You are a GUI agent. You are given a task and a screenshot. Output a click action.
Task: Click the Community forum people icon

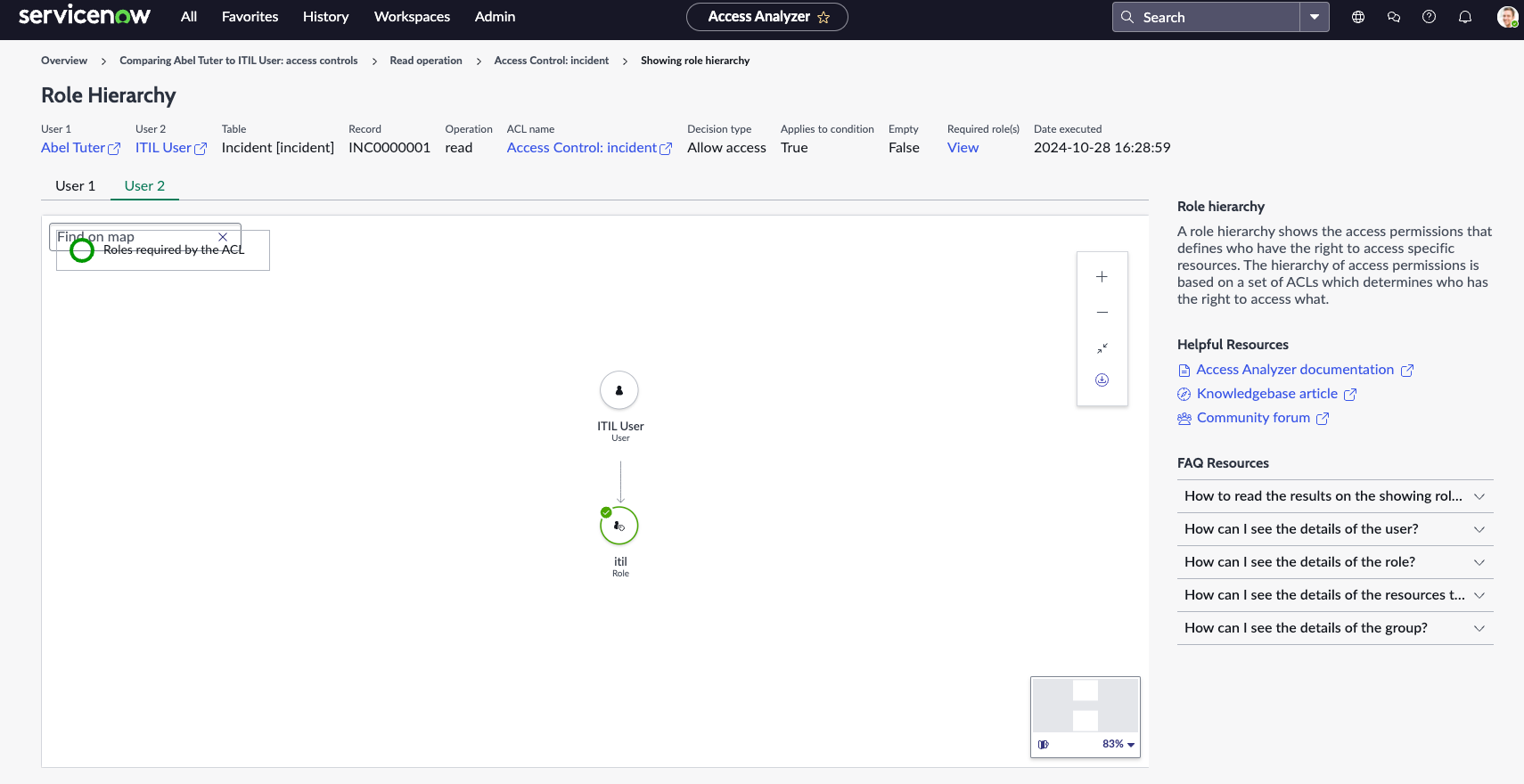[1184, 419]
